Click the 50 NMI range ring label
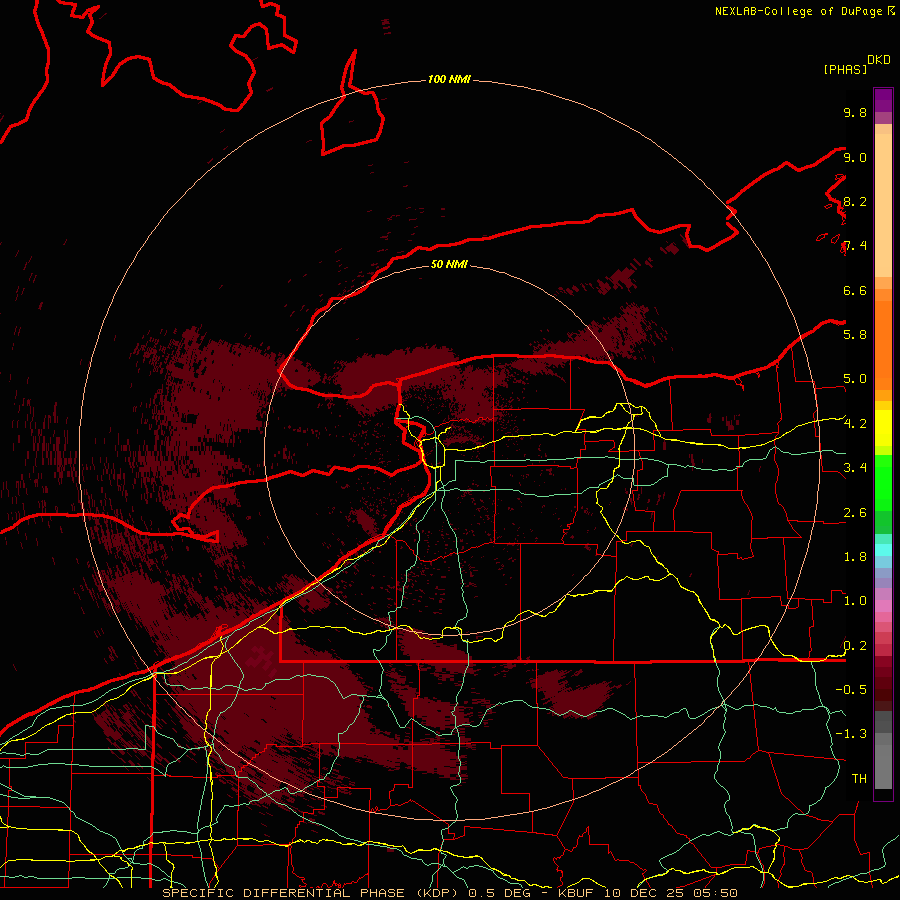 449,264
